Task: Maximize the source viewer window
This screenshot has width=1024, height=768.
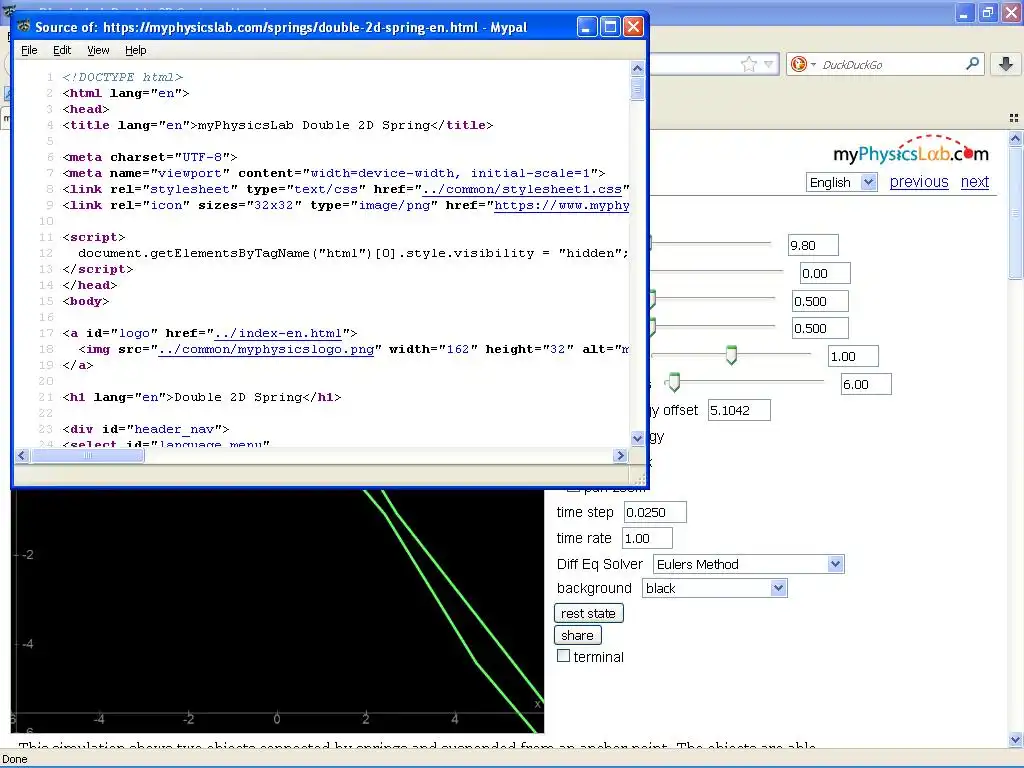Action: point(610,27)
